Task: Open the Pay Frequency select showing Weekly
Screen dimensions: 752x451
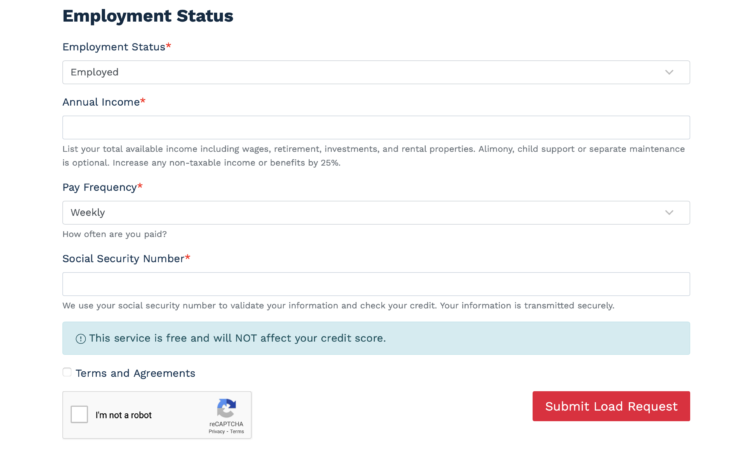Action: tap(376, 213)
